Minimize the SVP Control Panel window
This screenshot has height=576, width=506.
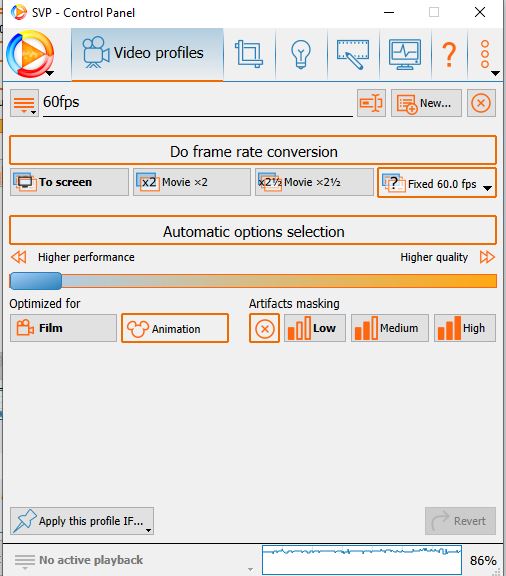(389, 12)
